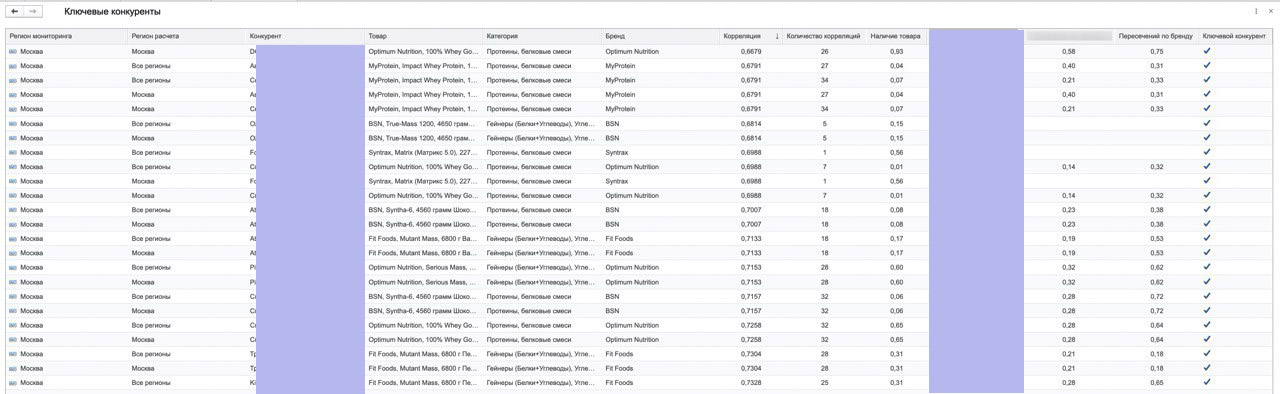Sort by Количество корреляций column header

823,36
